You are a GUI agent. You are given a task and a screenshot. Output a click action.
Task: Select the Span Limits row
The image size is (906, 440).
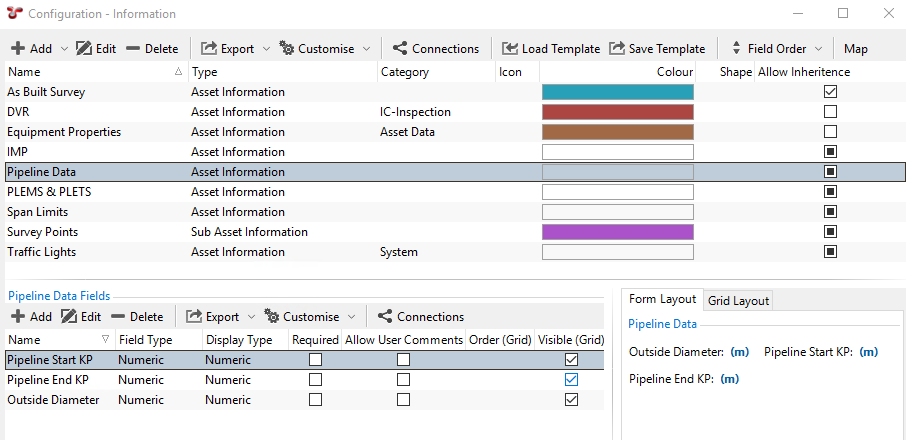pos(453,212)
